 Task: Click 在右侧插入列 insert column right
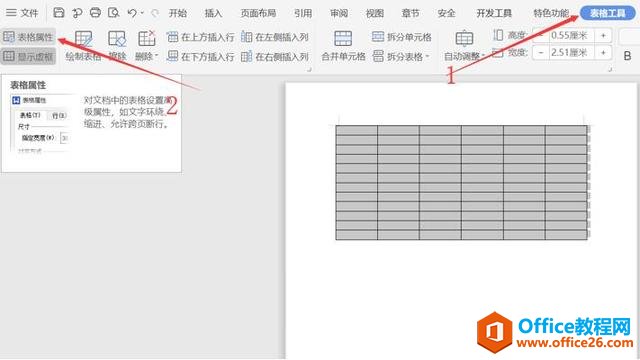point(275,56)
